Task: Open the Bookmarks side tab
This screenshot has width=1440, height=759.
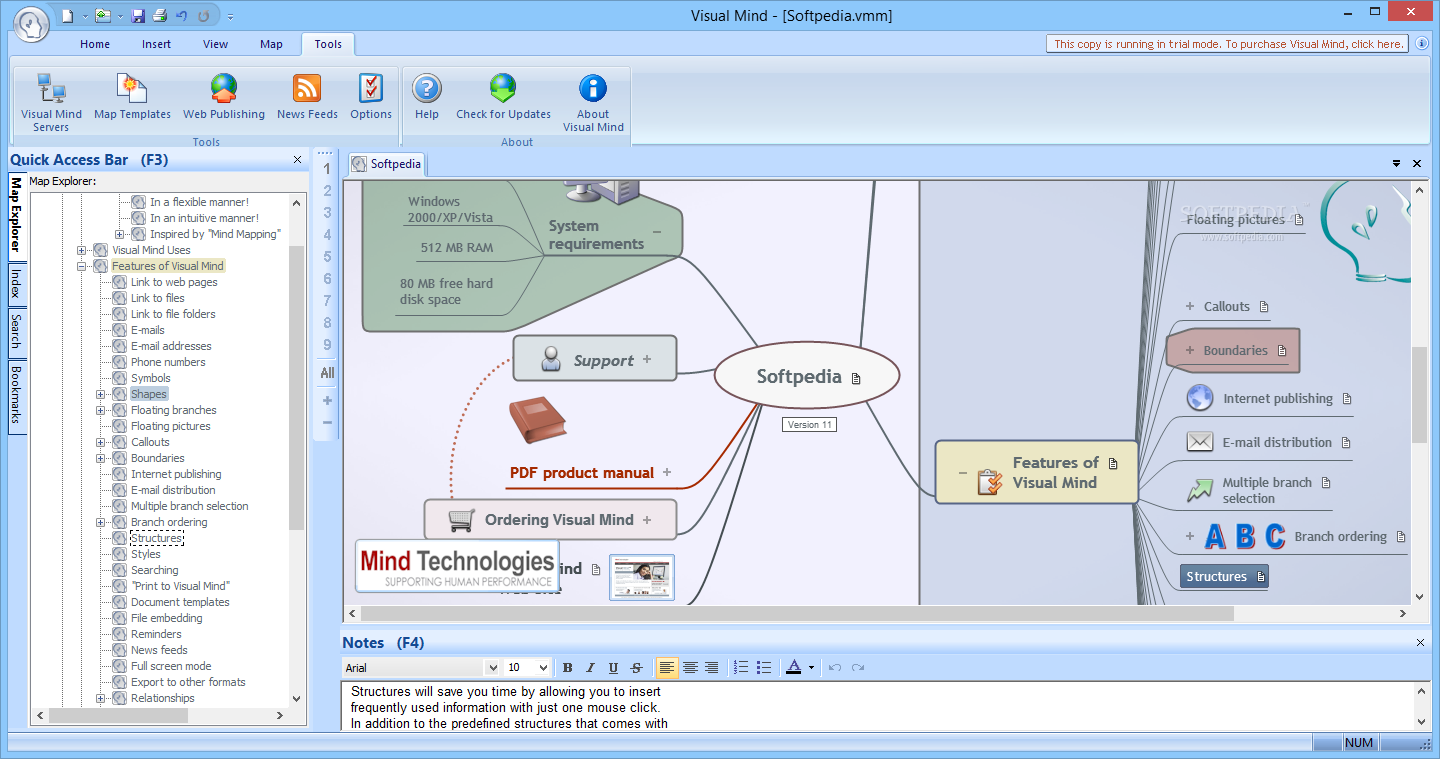Action: click(16, 395)
